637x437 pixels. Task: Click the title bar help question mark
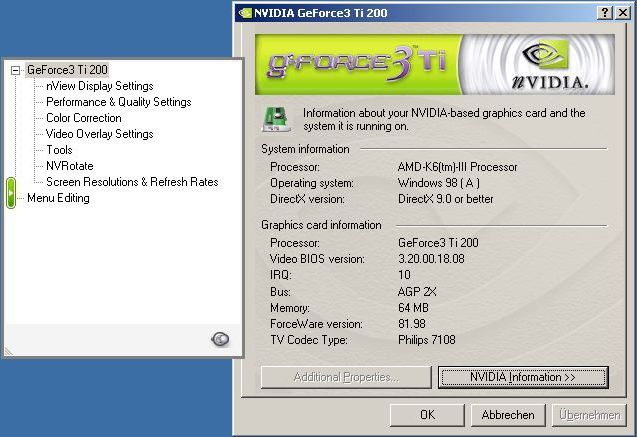[605, 13]
